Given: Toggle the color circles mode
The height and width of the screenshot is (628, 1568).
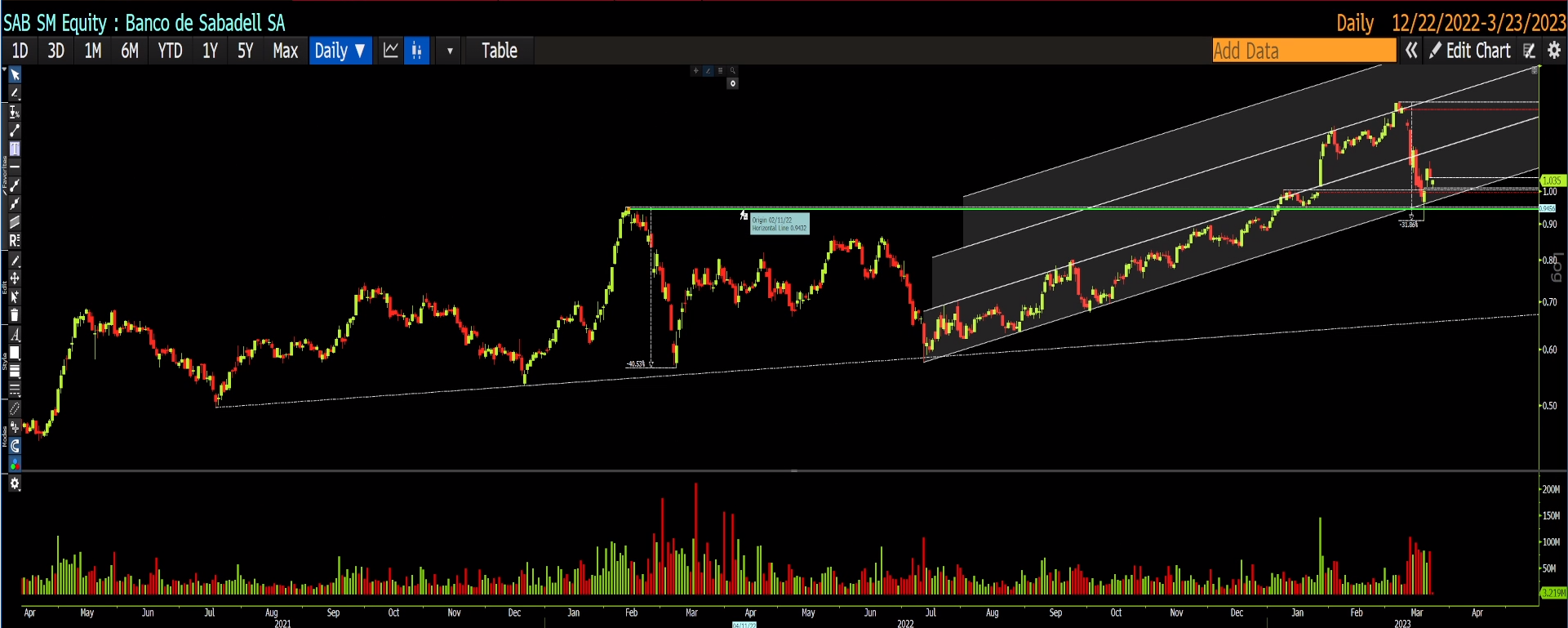Looking at the screenshot, I should pos(15,464).
